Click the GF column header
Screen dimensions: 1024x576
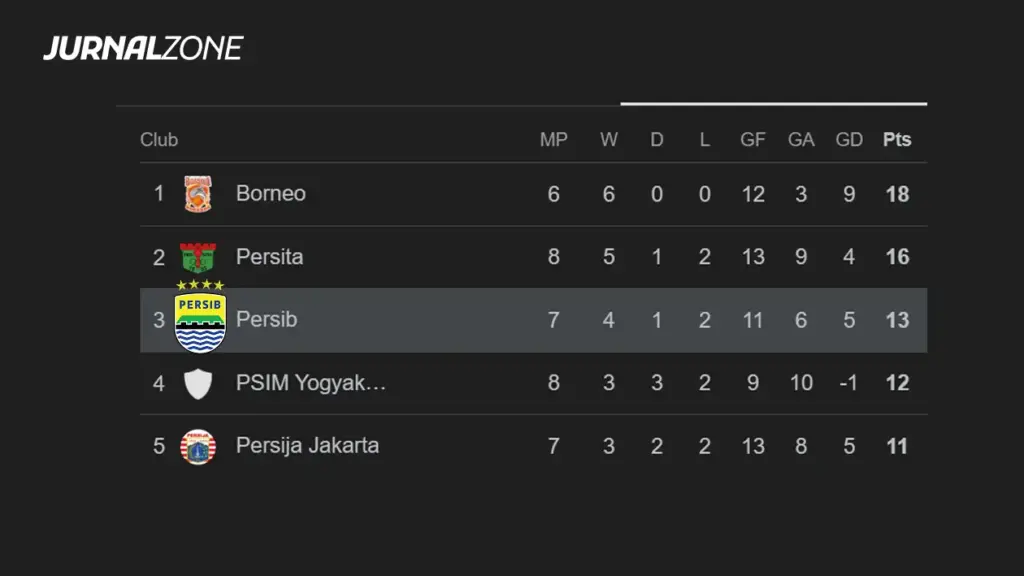pos(753,140)
